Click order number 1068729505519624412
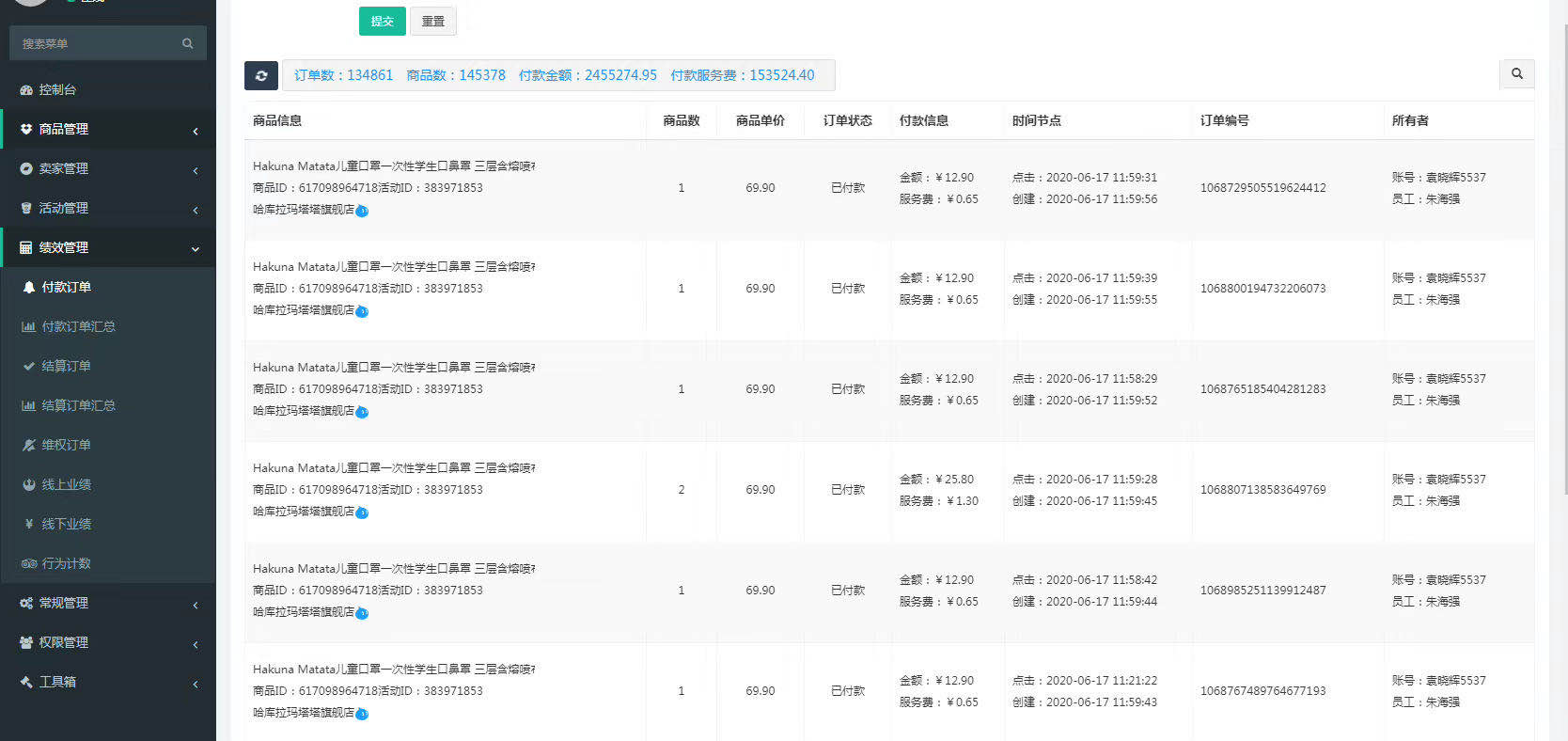The image size is (1568, 741). tap(1263, 188)
